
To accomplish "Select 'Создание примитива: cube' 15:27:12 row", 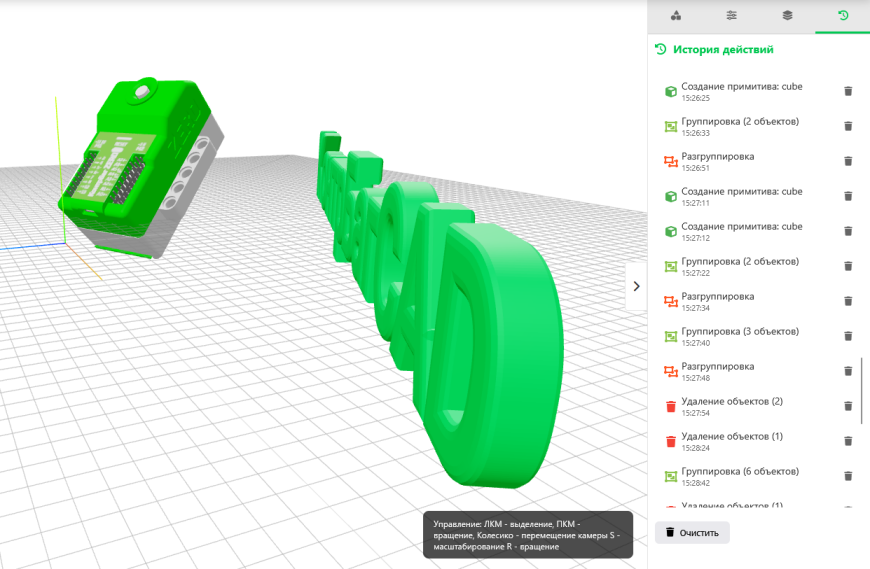I will tap(758, 231).
